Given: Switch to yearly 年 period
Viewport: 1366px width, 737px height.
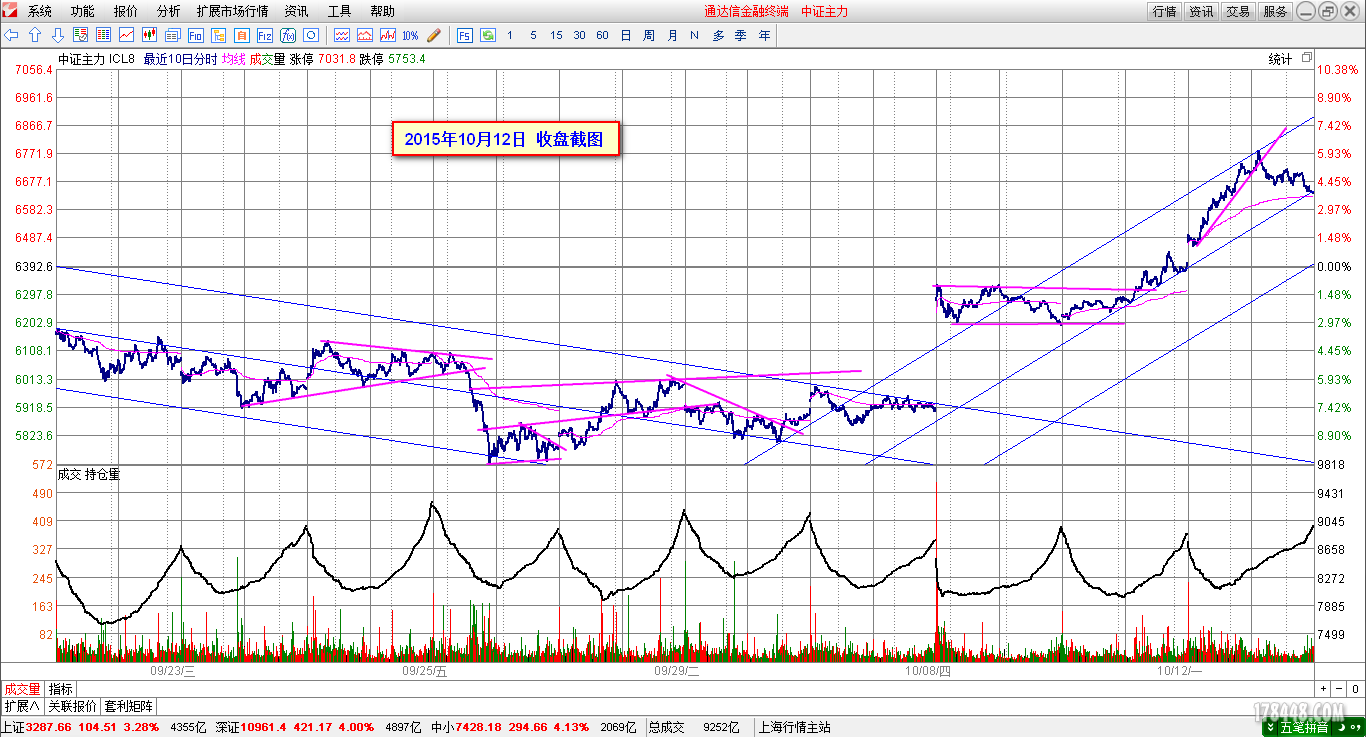Looking at the screenshot, I should click(x=764, y=35).
